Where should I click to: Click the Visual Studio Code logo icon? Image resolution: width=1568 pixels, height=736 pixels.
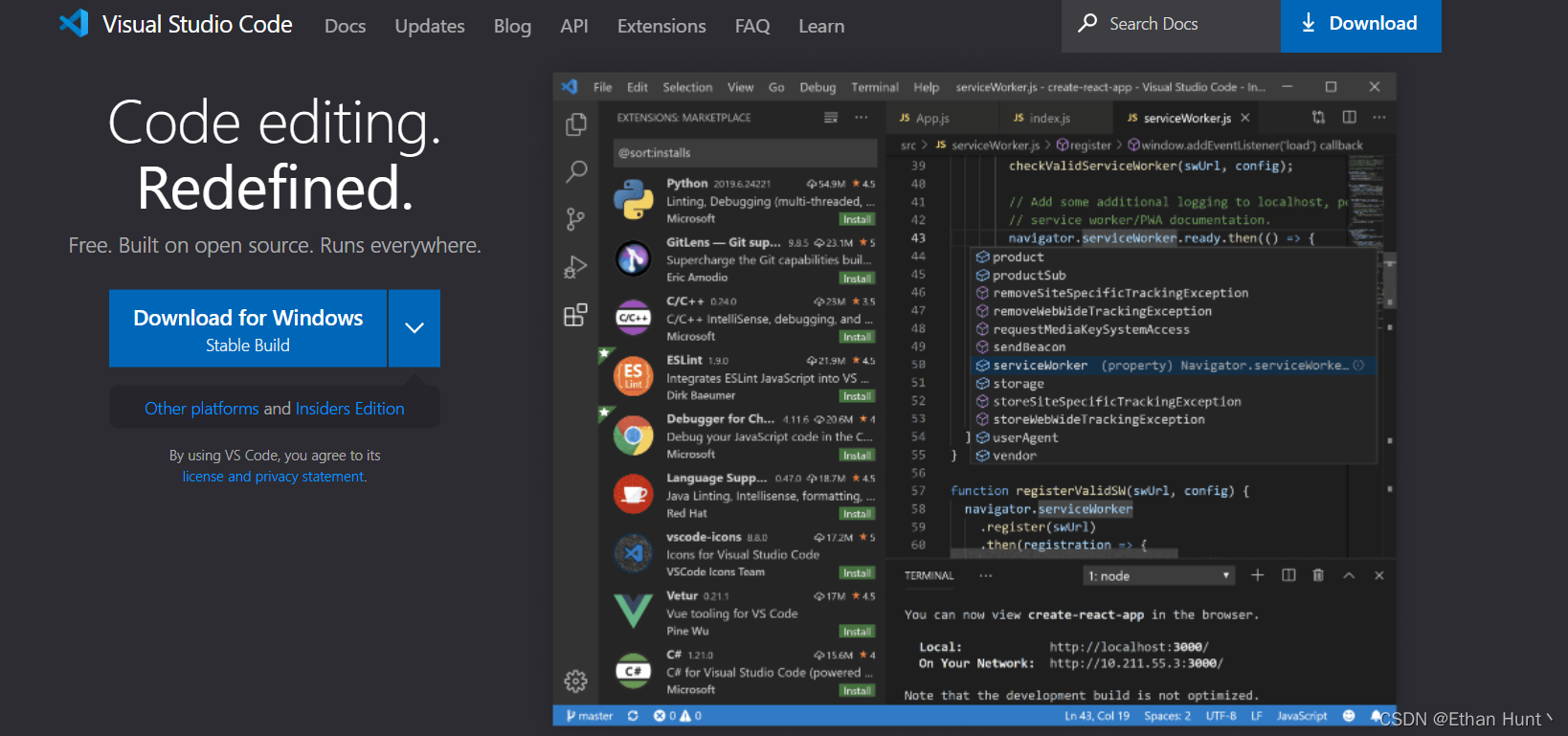click(74, 23)
